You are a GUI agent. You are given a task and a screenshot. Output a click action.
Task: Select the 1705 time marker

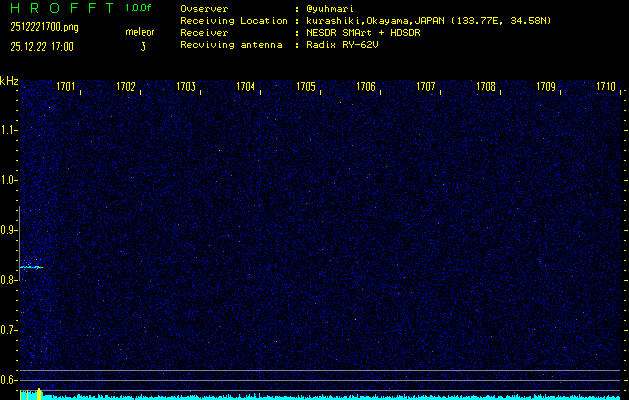[306, 87]
